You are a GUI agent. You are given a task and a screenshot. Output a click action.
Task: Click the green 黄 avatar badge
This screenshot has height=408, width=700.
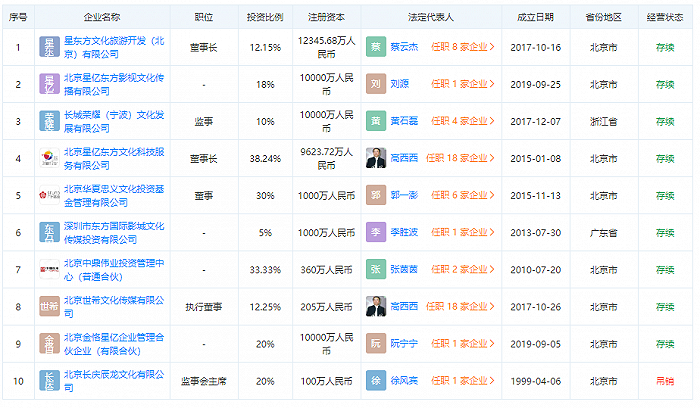[376, 121]
